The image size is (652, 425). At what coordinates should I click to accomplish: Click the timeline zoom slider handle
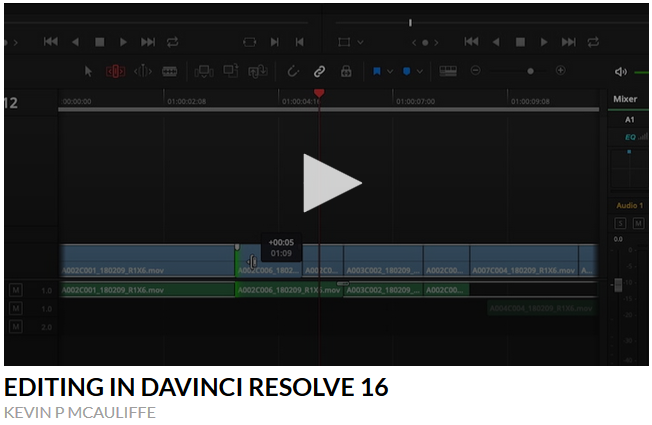pyautogui.click(x=530, y=72)
